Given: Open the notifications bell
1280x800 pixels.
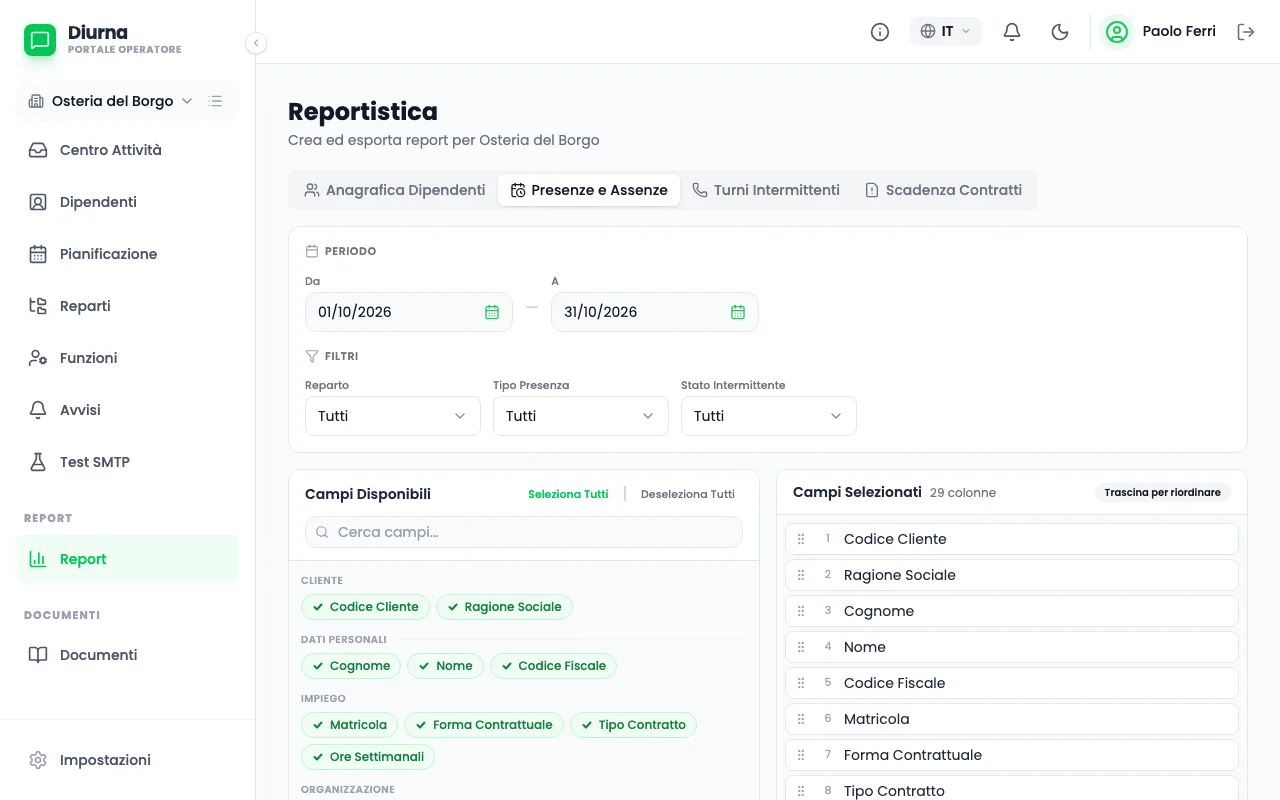Looking at the screenshot, I should click(1012, 32).
